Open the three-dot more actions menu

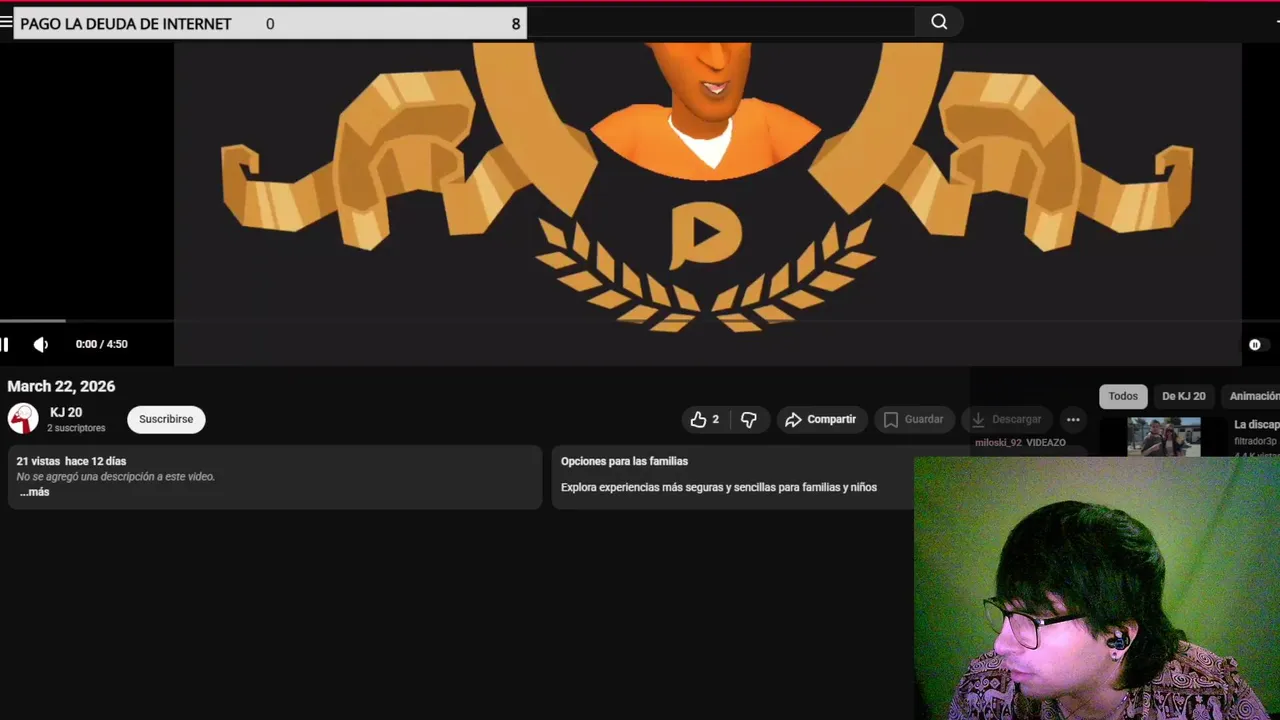(x=1073, y=420)
